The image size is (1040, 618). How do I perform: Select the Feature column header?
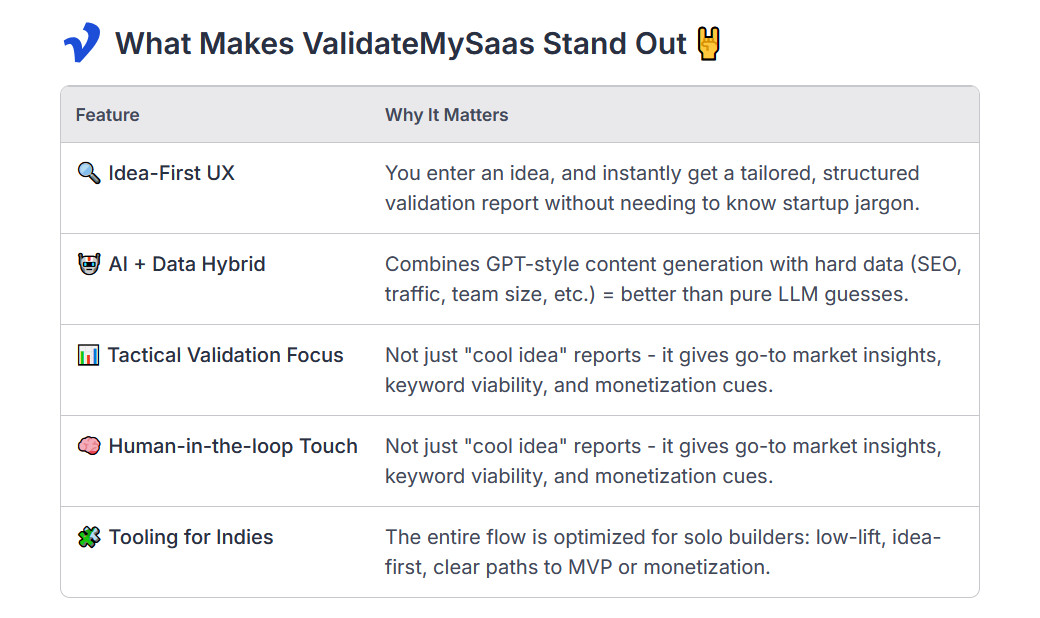click(x=107, y=115)
